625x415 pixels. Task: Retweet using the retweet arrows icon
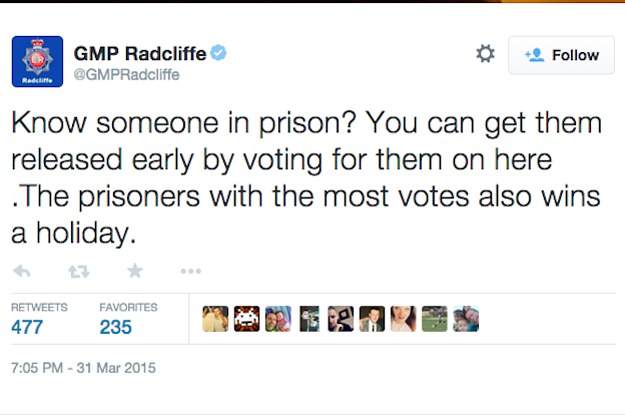pyautogui.click(x=79, y=271)
